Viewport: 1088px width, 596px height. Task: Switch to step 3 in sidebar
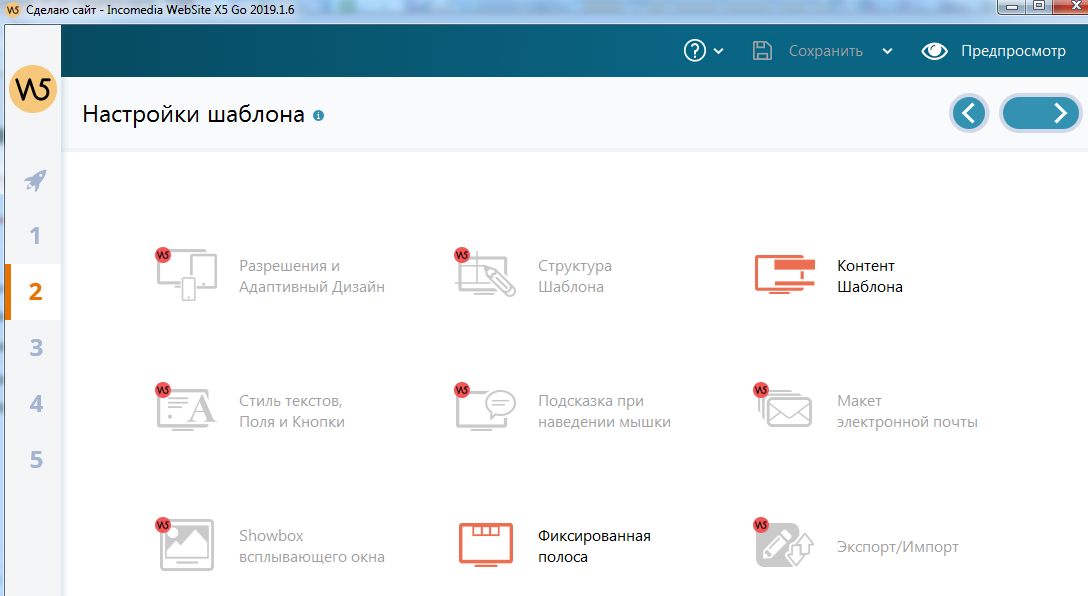click(35, 348)
